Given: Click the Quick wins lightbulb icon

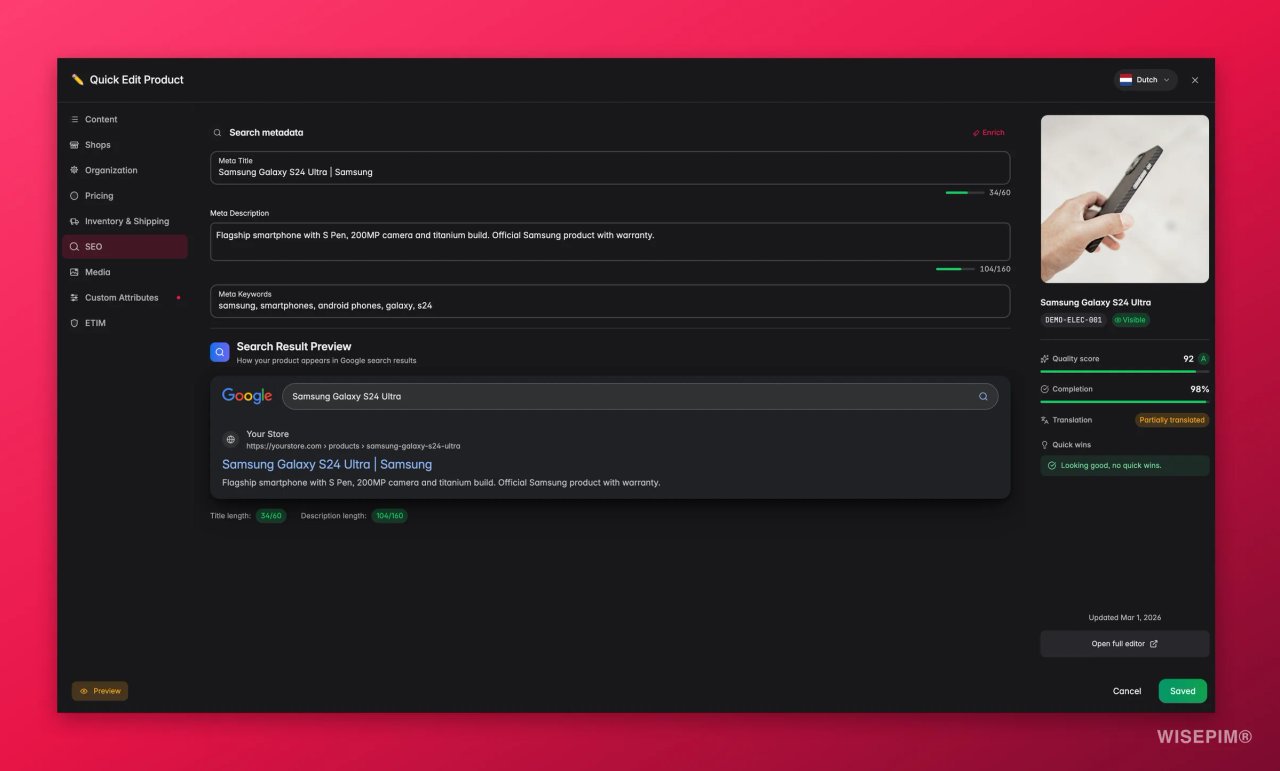Looking at the screenshot, I should [x=1045, y=445].
